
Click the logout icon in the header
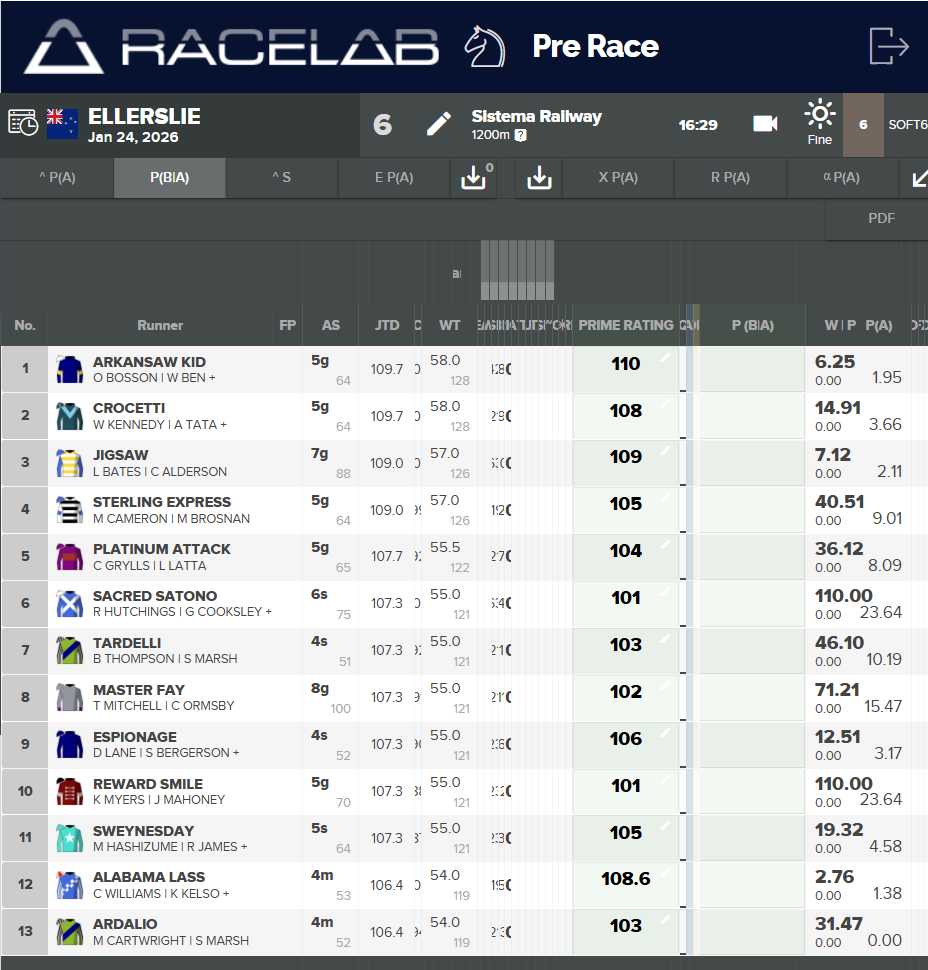888,46
